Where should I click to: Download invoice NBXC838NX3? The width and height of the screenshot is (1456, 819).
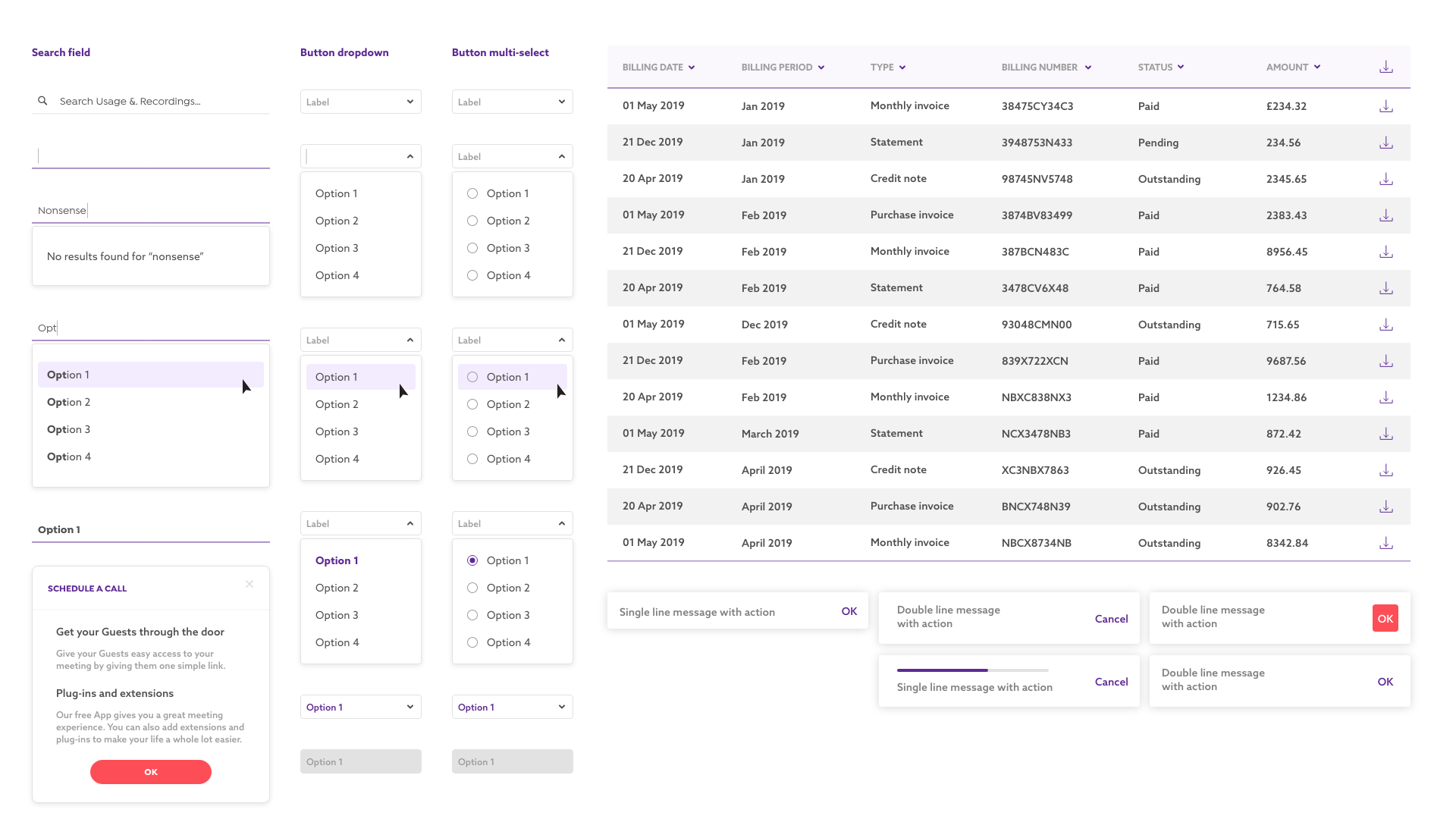pyautogui.click(x=1385, y=397)
